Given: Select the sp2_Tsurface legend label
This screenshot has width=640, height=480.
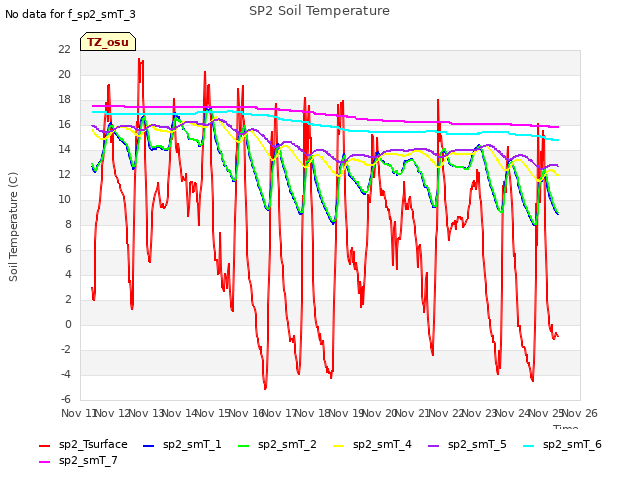Looking at the screenshot, I should (93, 444).
